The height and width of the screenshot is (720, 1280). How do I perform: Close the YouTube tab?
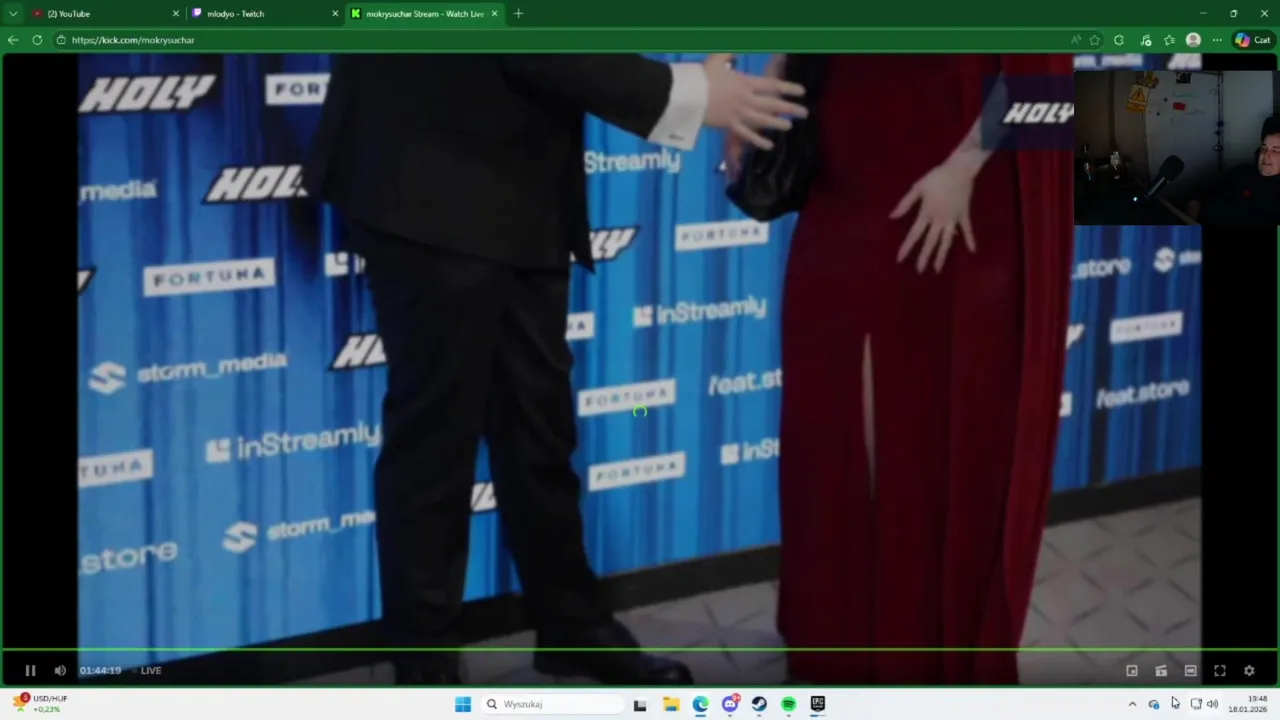click(176, 14)
